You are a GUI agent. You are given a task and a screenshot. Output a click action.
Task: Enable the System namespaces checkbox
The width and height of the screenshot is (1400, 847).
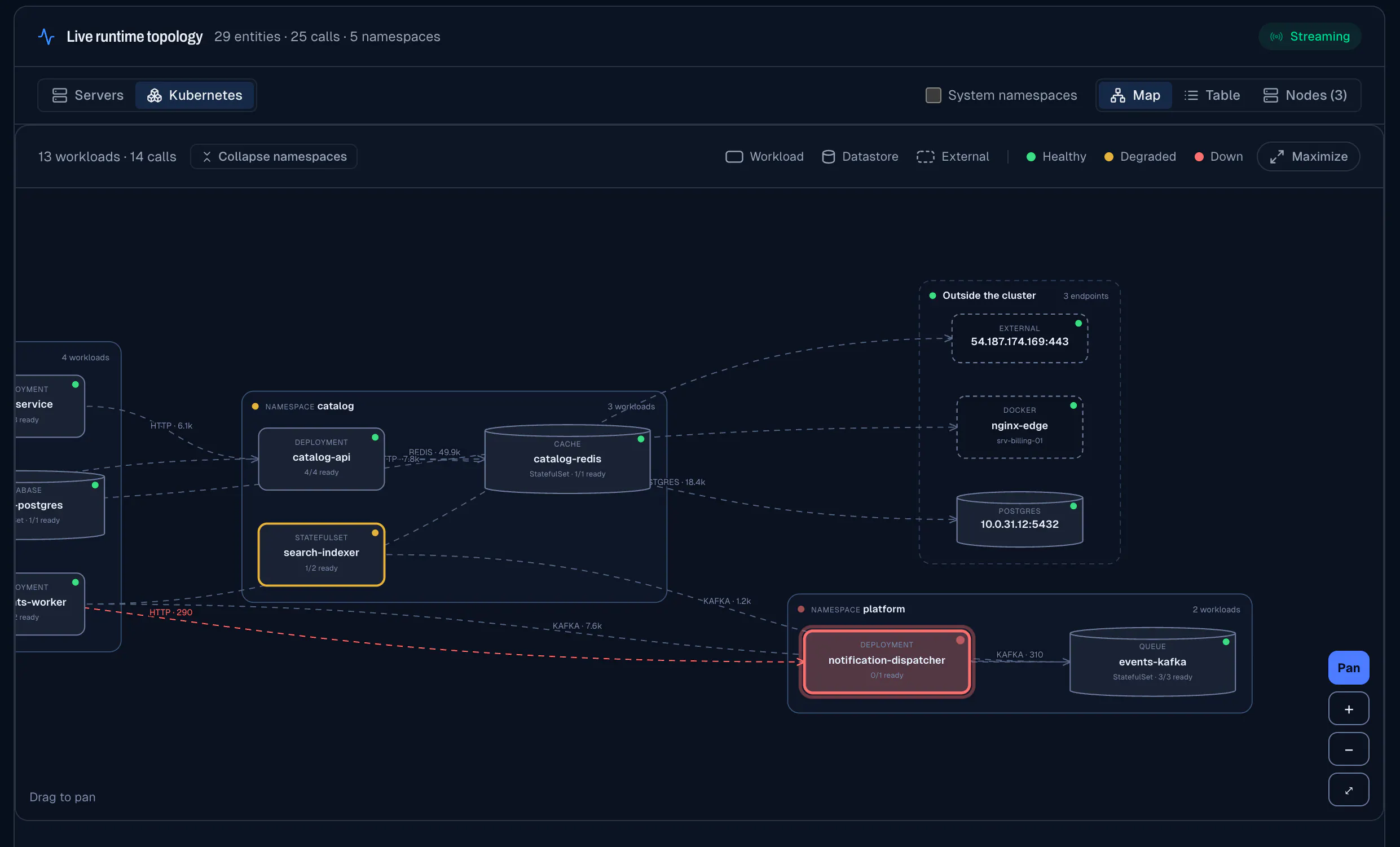(933, 95)
